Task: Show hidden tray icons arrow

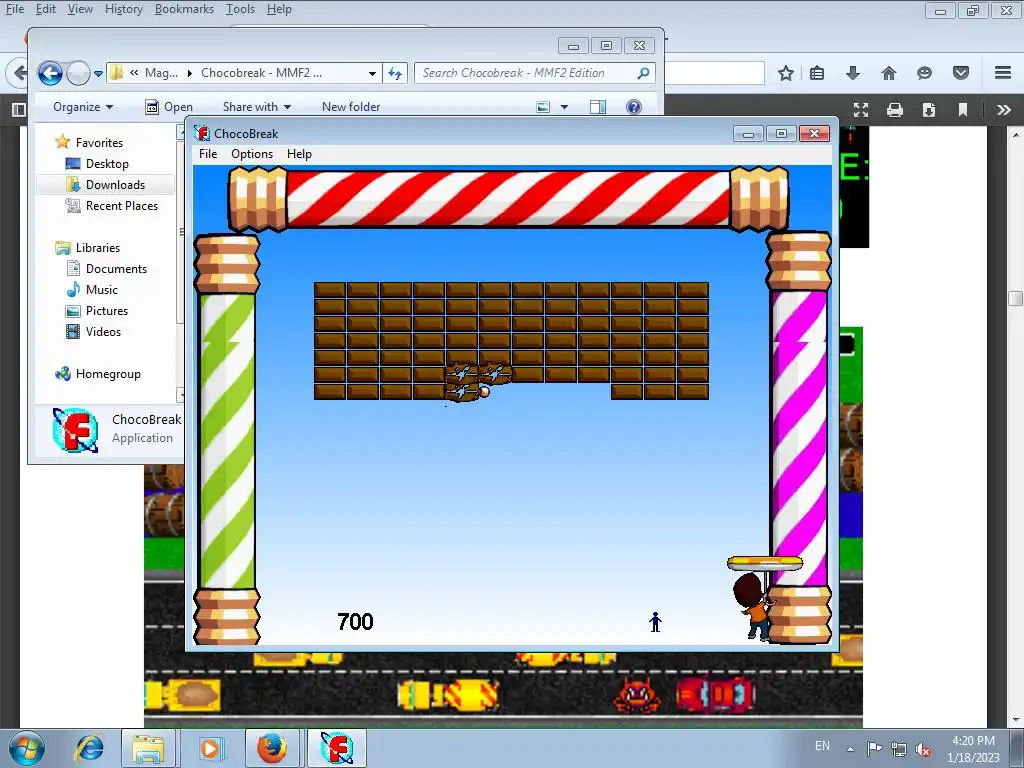Action: [850, 748]
